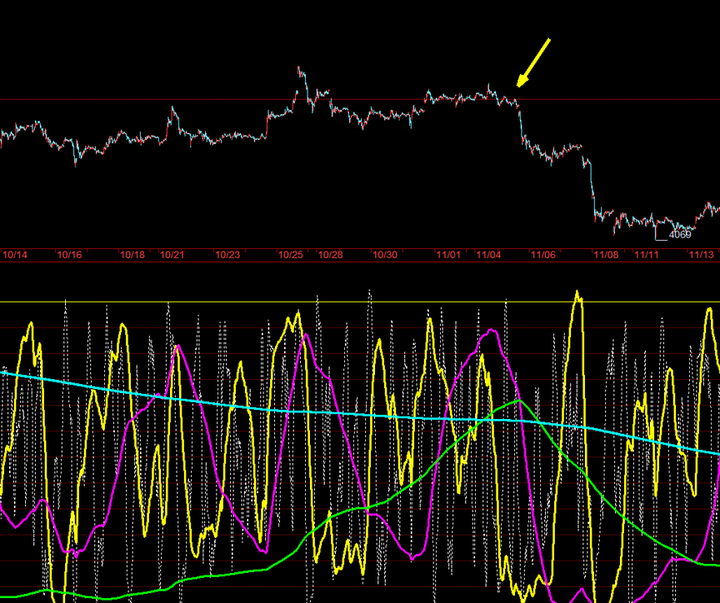Click the 11/06 date label
The width and height of the screenshot is (720, 603).
click(x=543, y=255)
